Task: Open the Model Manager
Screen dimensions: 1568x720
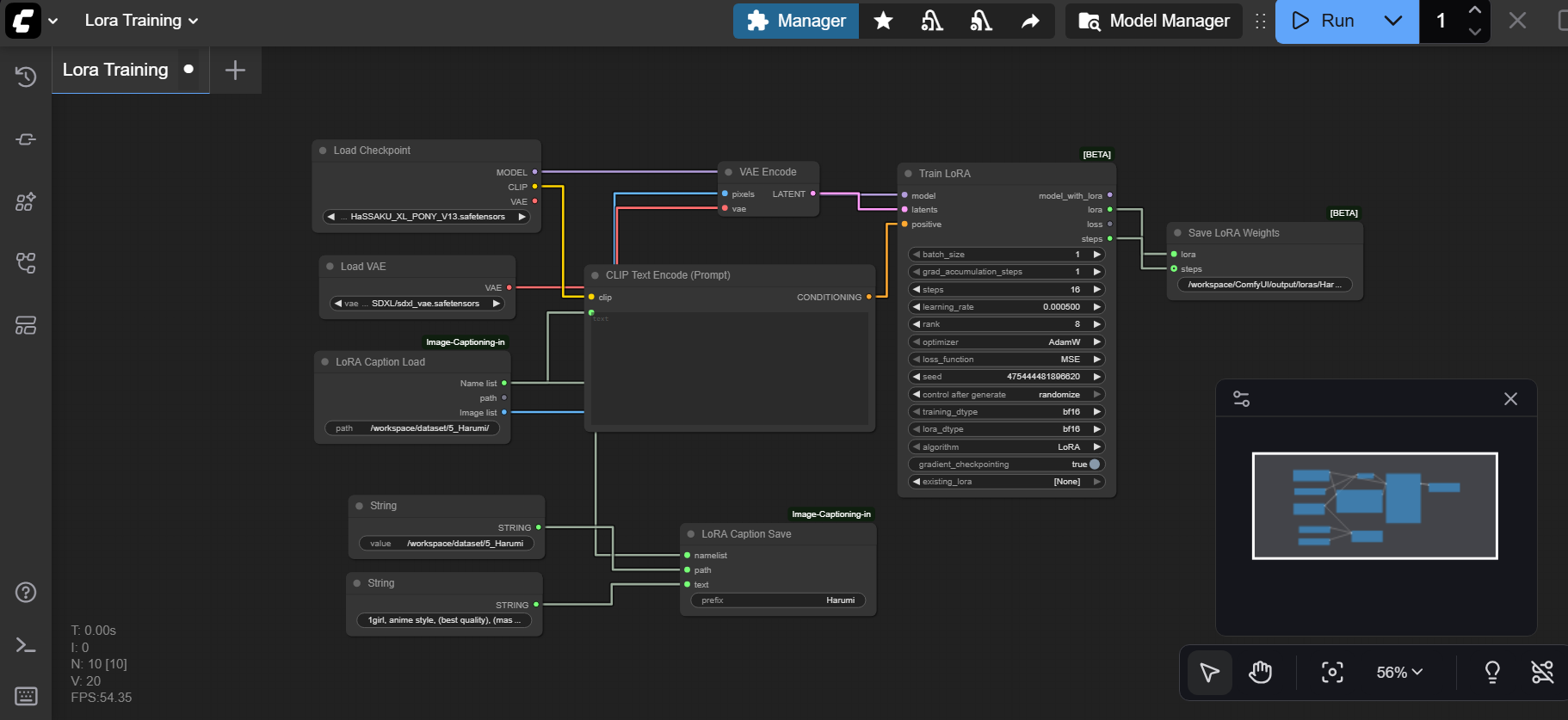Action: click(1154, 21)
